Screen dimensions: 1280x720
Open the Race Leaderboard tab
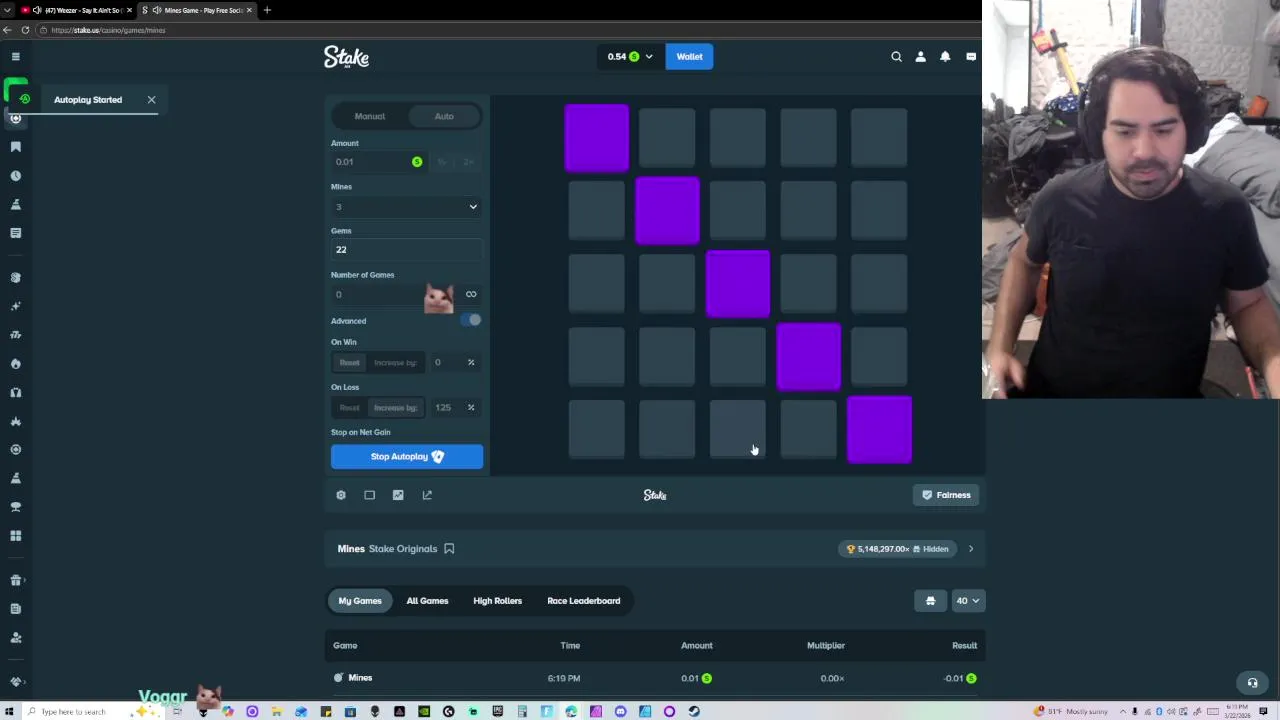pos(584,601)
